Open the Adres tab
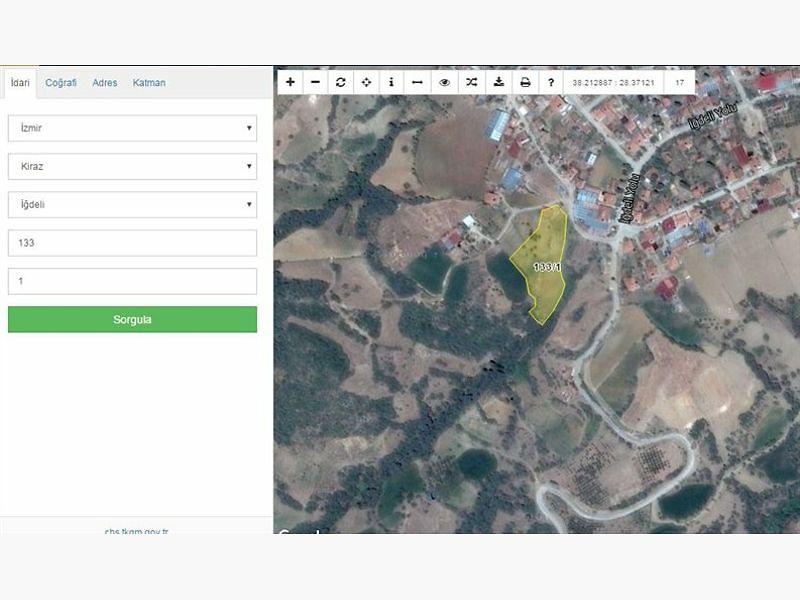Screen dimensions: 800x600 click(x=105, y=83)
